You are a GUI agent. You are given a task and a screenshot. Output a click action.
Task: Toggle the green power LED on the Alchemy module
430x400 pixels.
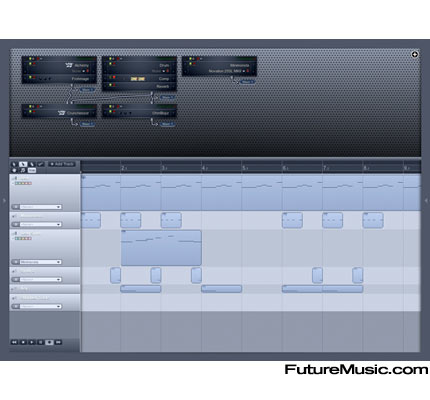pyautogui.click(x=30, y=63)
